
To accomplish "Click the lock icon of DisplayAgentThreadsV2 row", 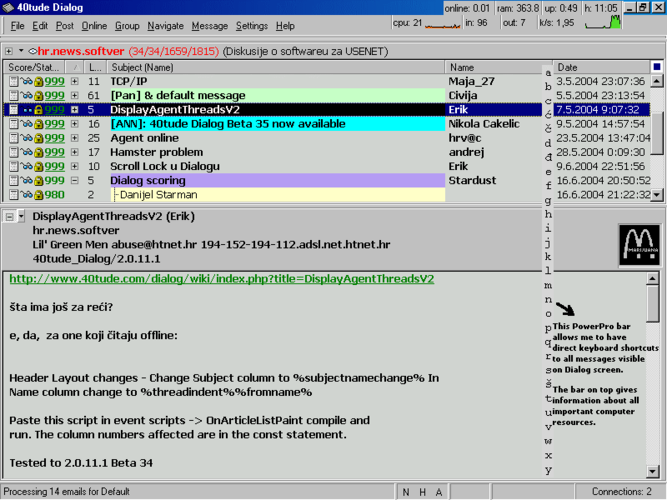I will pyautogui.click(x=39, y=110).
